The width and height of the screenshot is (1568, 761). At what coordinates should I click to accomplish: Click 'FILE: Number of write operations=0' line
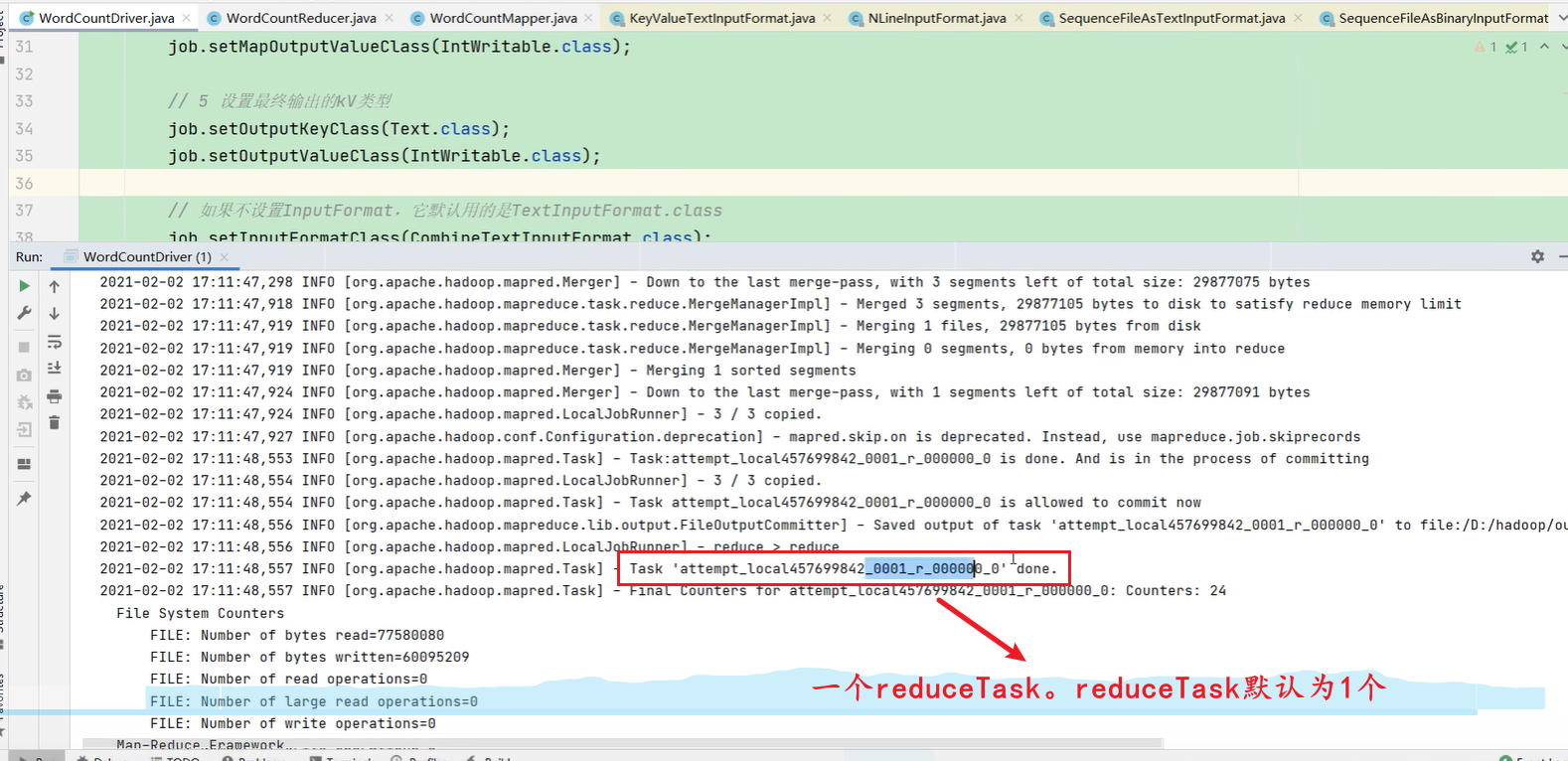click(x=293, y=723)
